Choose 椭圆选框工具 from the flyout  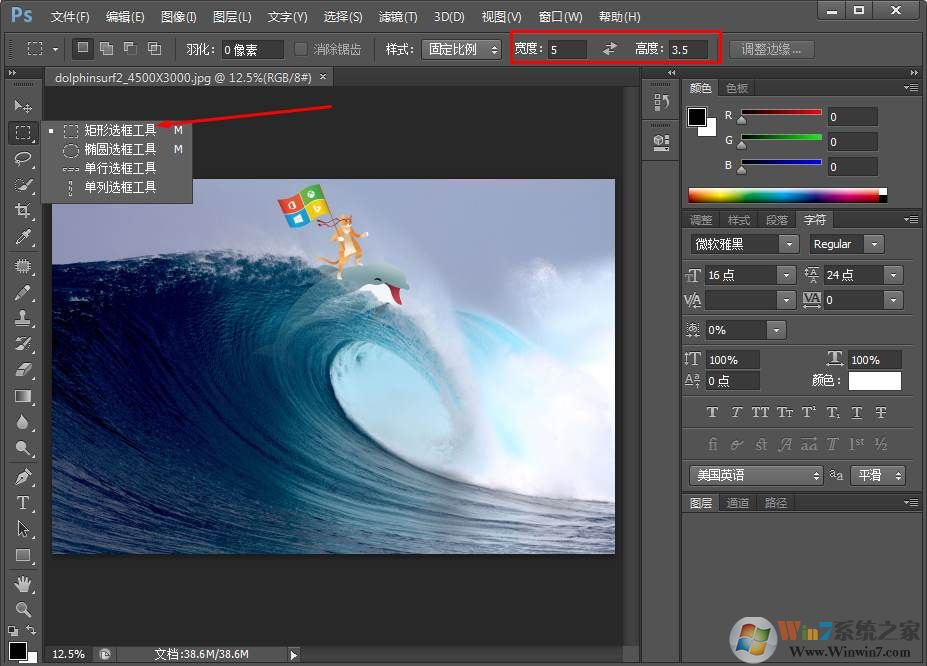point(120,149)
